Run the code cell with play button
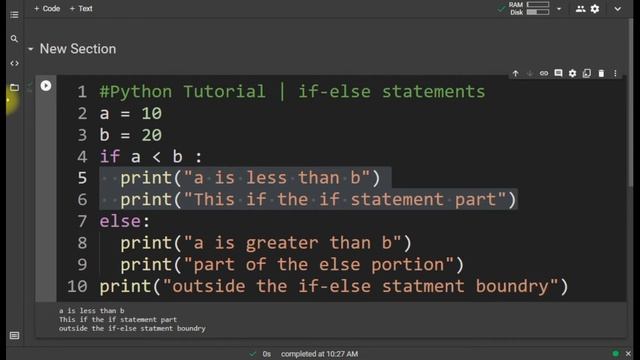The width and height of the screenshot is (640, 360). [46, 86]
